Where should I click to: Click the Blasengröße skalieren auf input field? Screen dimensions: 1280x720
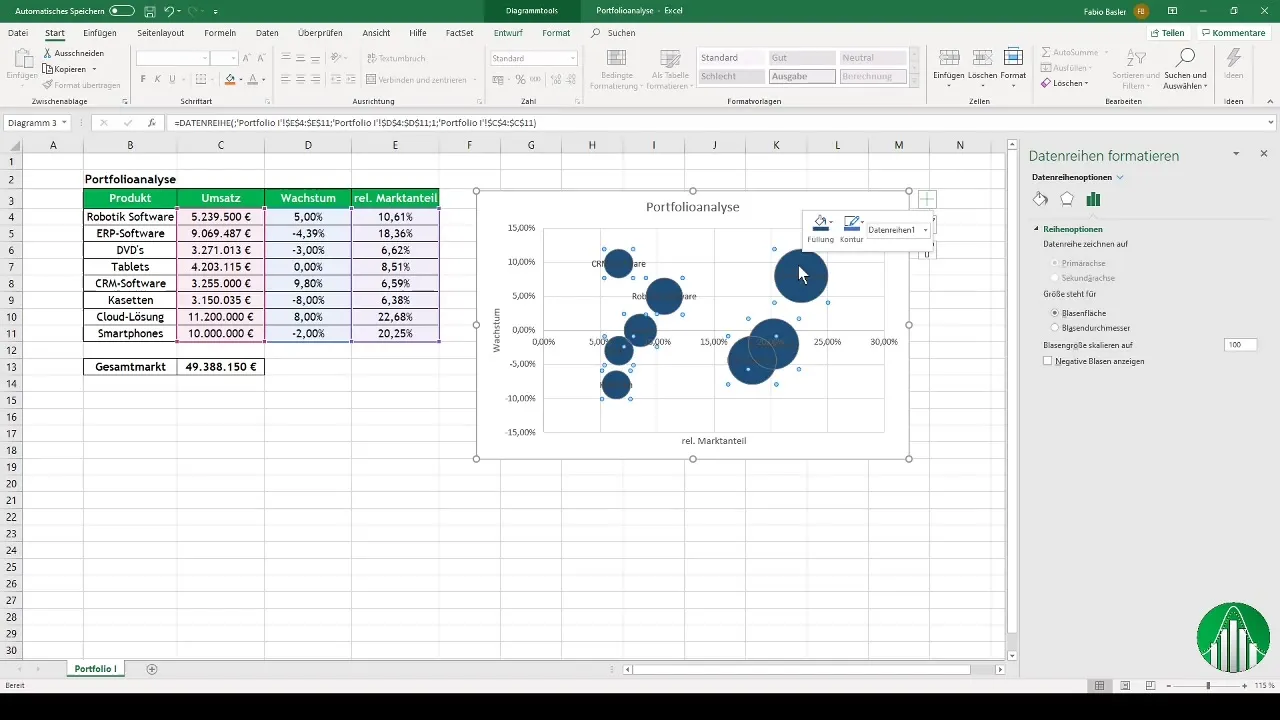click(1240, 344)
